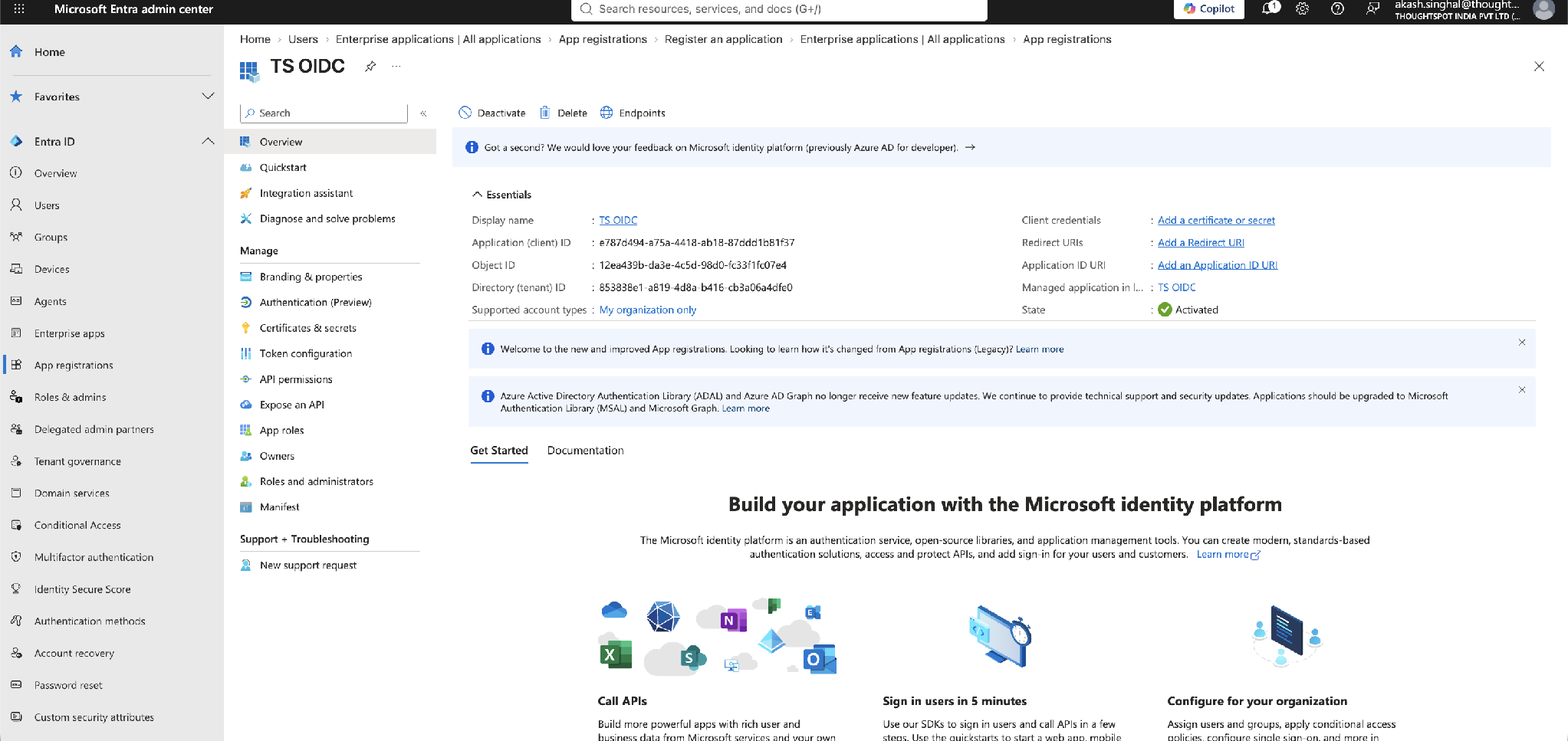Collapse the Essentials section

(502, 195)
